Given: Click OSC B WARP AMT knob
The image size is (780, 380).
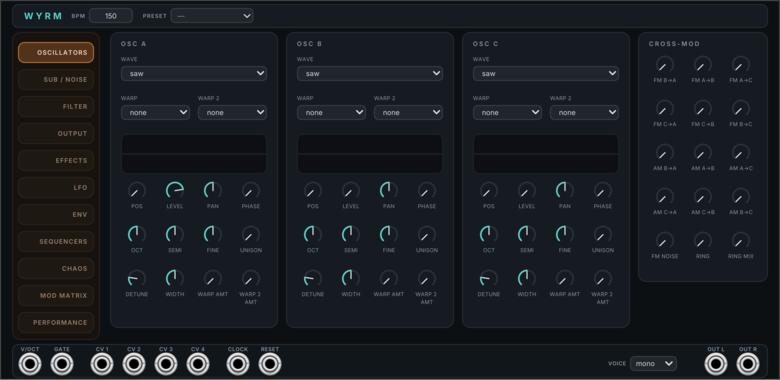Looking at the screenshot, I should (389, 279).
